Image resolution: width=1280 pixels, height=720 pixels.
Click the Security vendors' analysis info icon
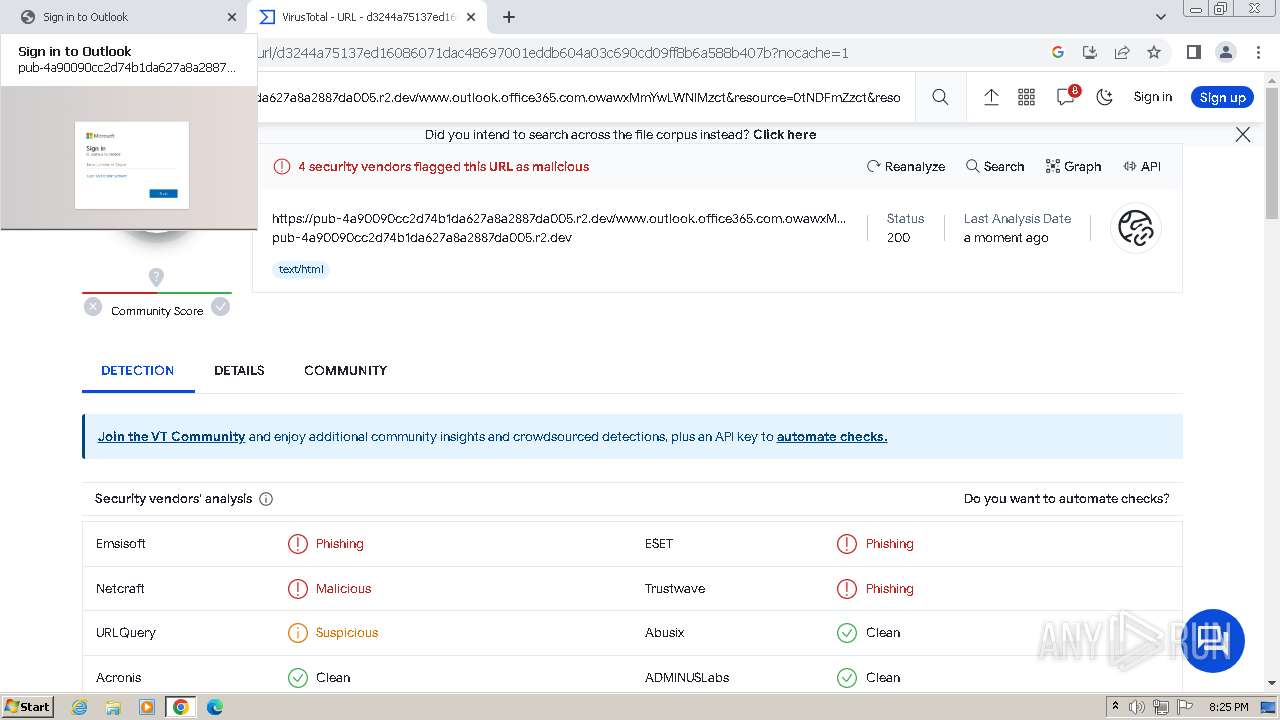click(x=266, y=499)
